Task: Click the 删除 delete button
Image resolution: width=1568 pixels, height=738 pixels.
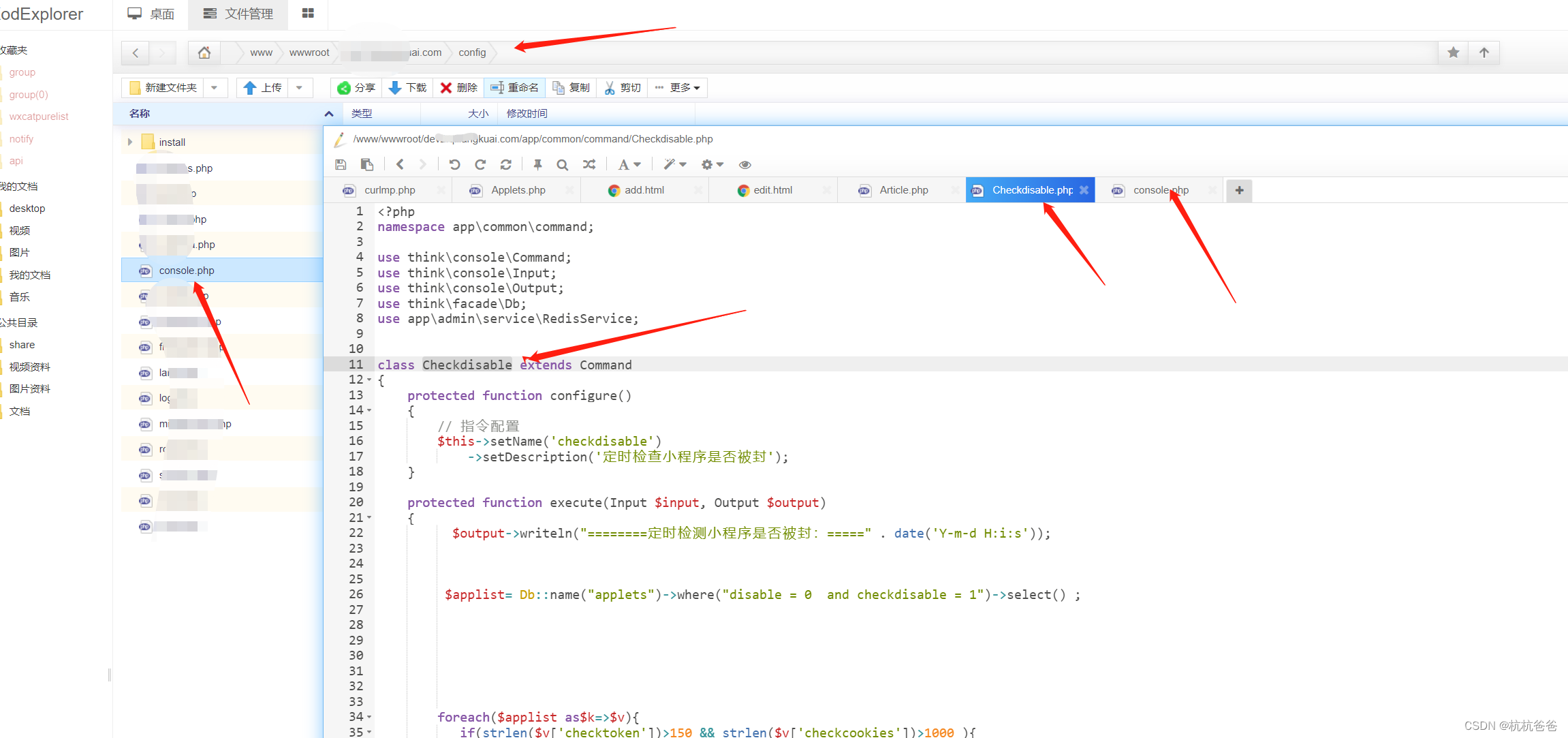Action: [458, 87]
